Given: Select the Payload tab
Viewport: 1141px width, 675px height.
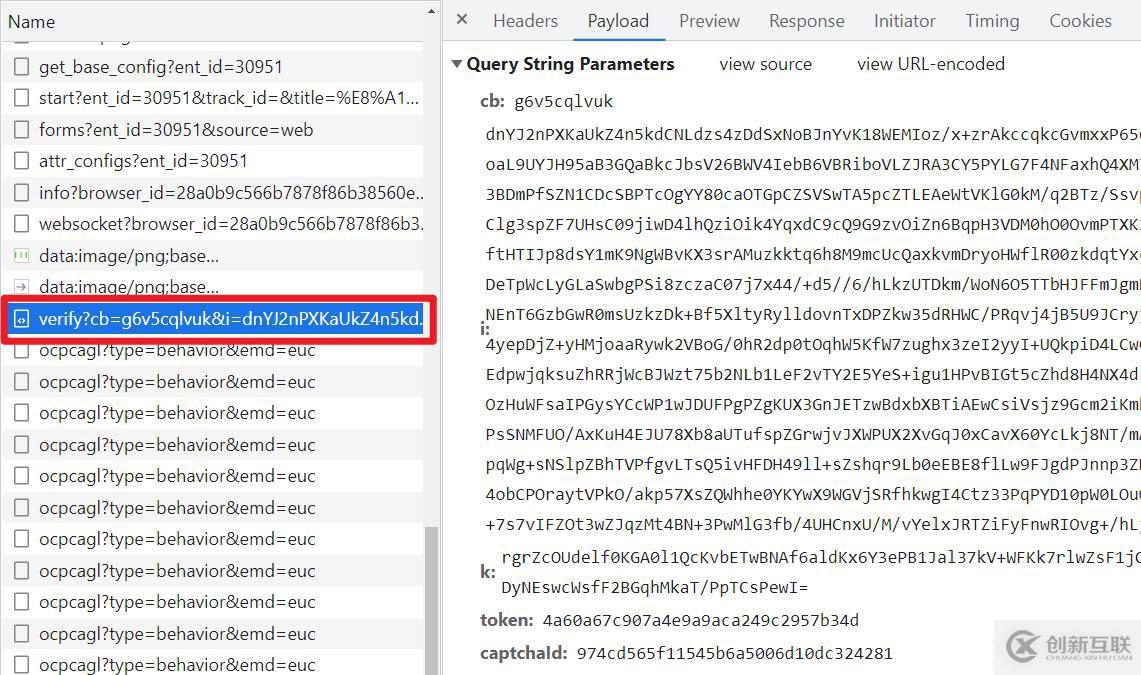Looking at the screenshot, I should pos(618,21).
